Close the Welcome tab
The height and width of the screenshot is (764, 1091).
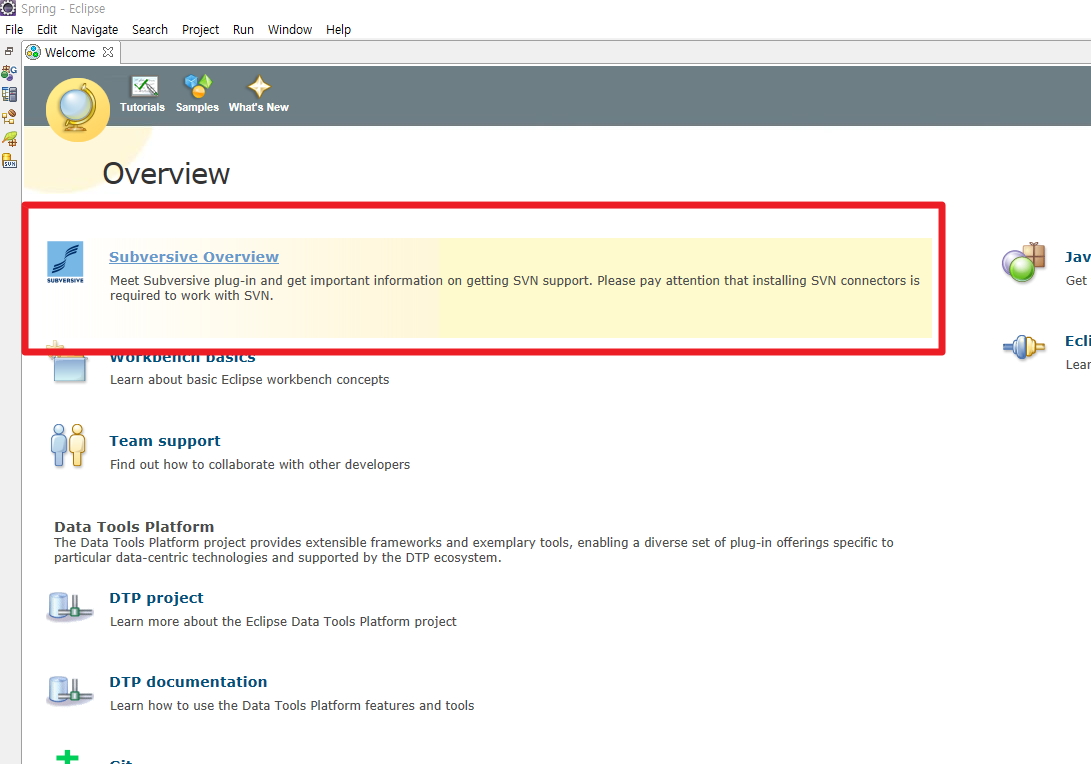108,52
